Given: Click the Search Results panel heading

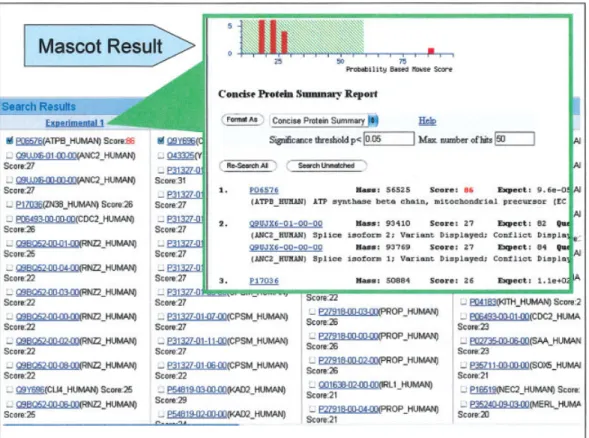Looking at the screenshot, I should 39,107.
